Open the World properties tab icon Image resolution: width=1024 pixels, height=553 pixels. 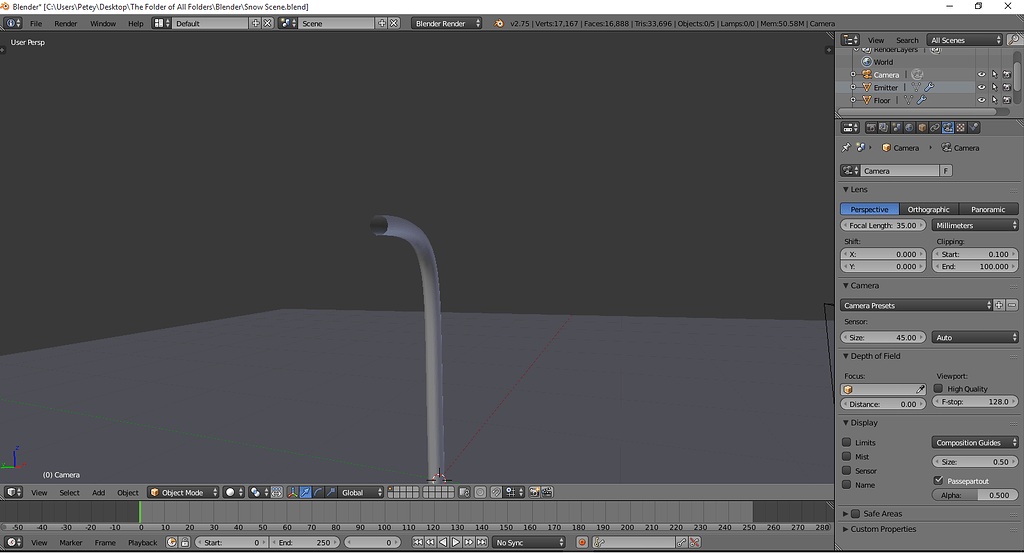pyautogui.click(x=909, y=127)
